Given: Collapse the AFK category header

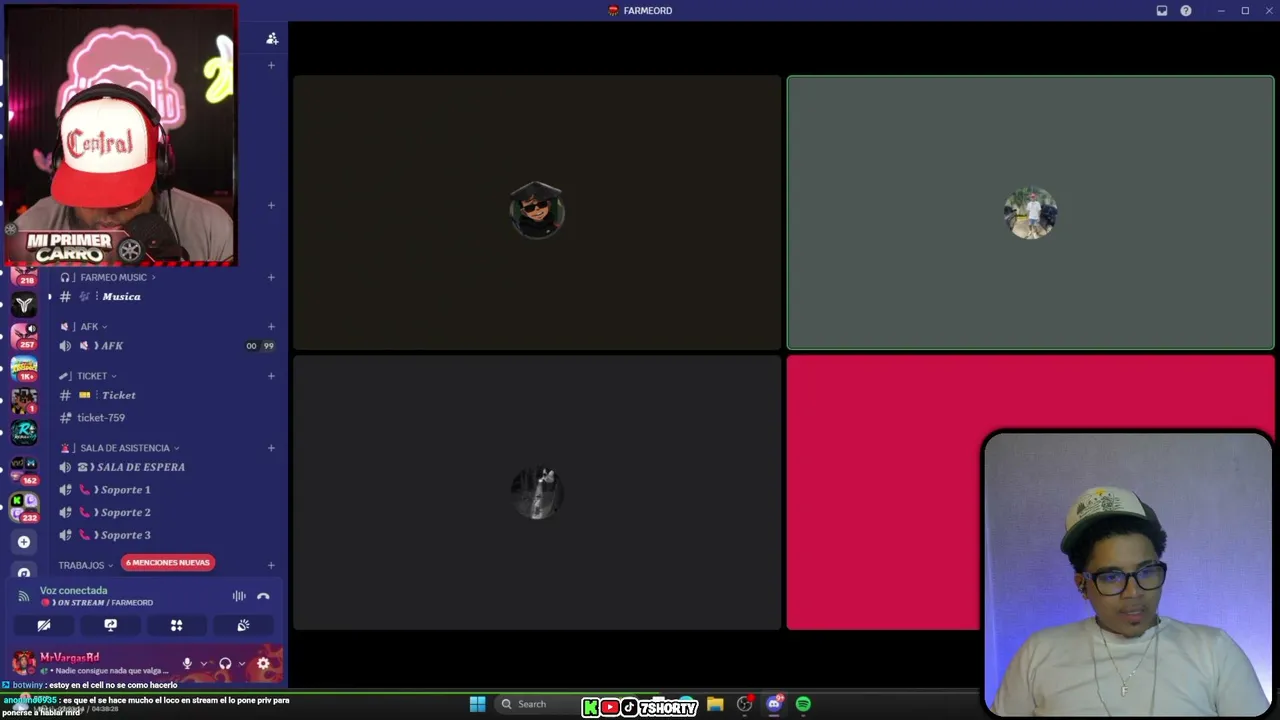Looking at the screenshot, I should point(84,326).
